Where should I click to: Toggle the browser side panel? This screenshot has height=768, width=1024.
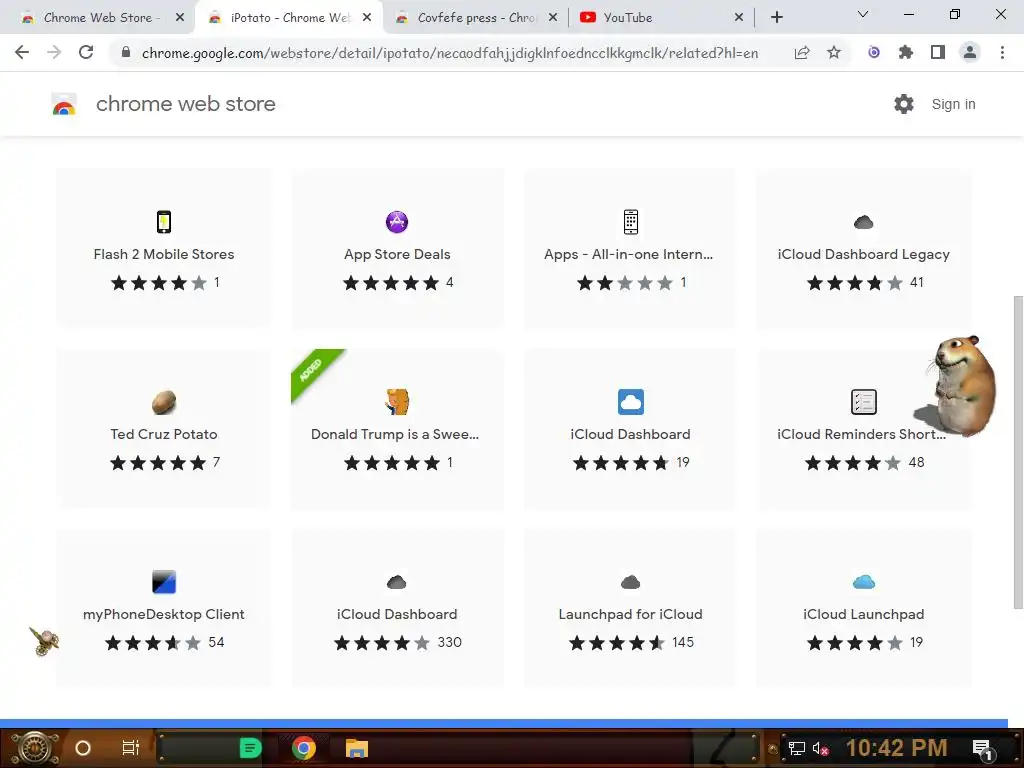[x=938, y=52]
